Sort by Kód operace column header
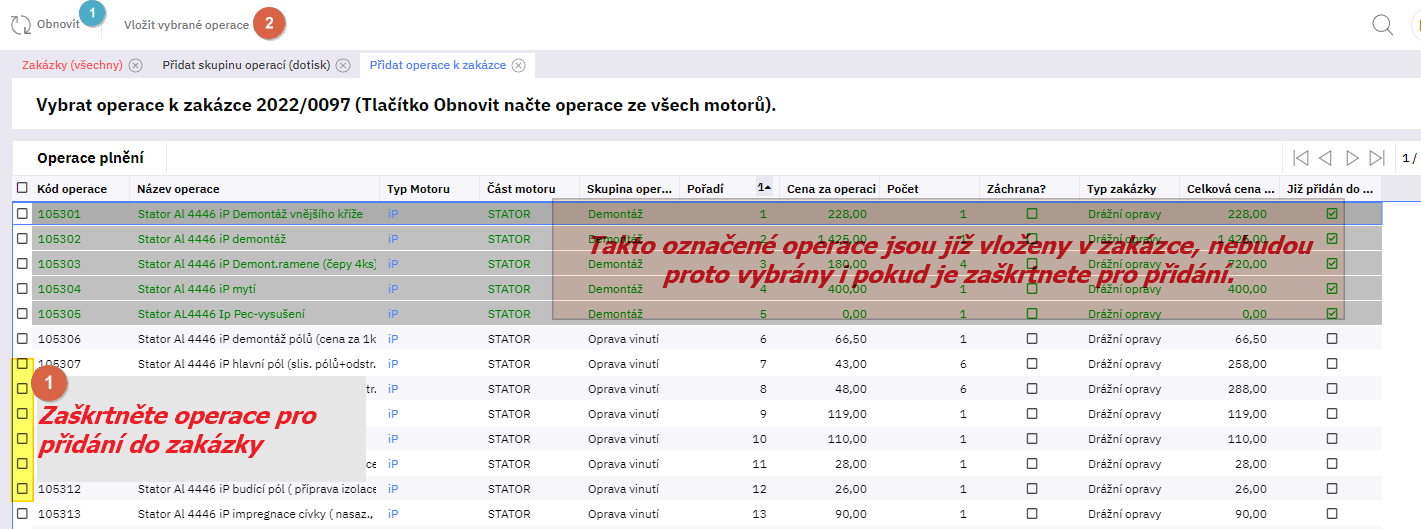1421x529 pixels. [x=72, y=189]
